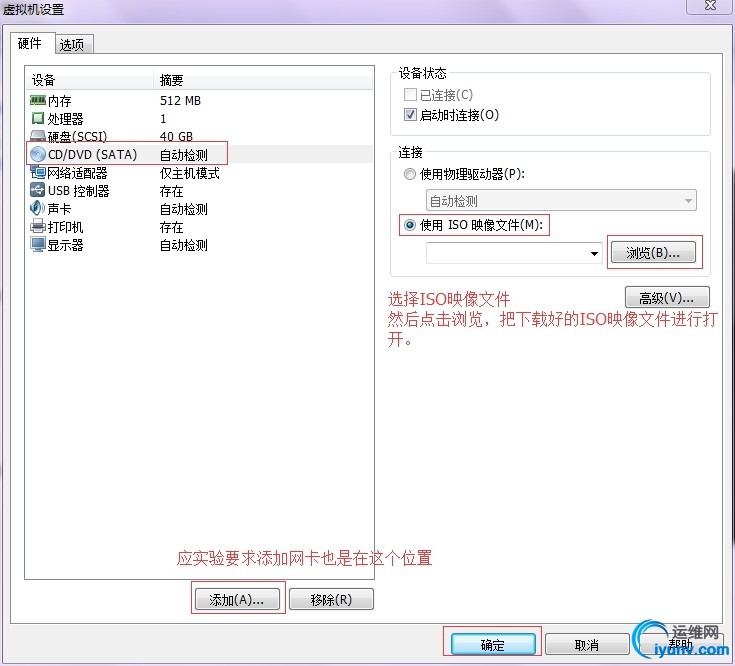Select 使用物理驱动器(P) radio button
Screen dimensions: 735x666
tap(410, 174)
